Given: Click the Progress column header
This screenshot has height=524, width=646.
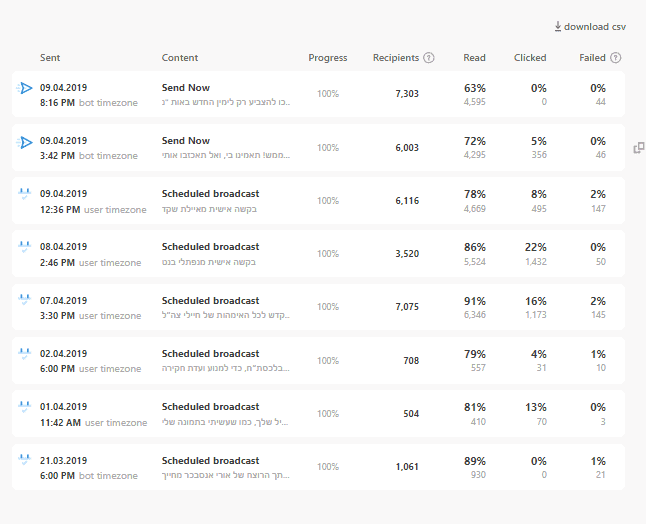Looking at the screenshot, I should coord(328,58).
